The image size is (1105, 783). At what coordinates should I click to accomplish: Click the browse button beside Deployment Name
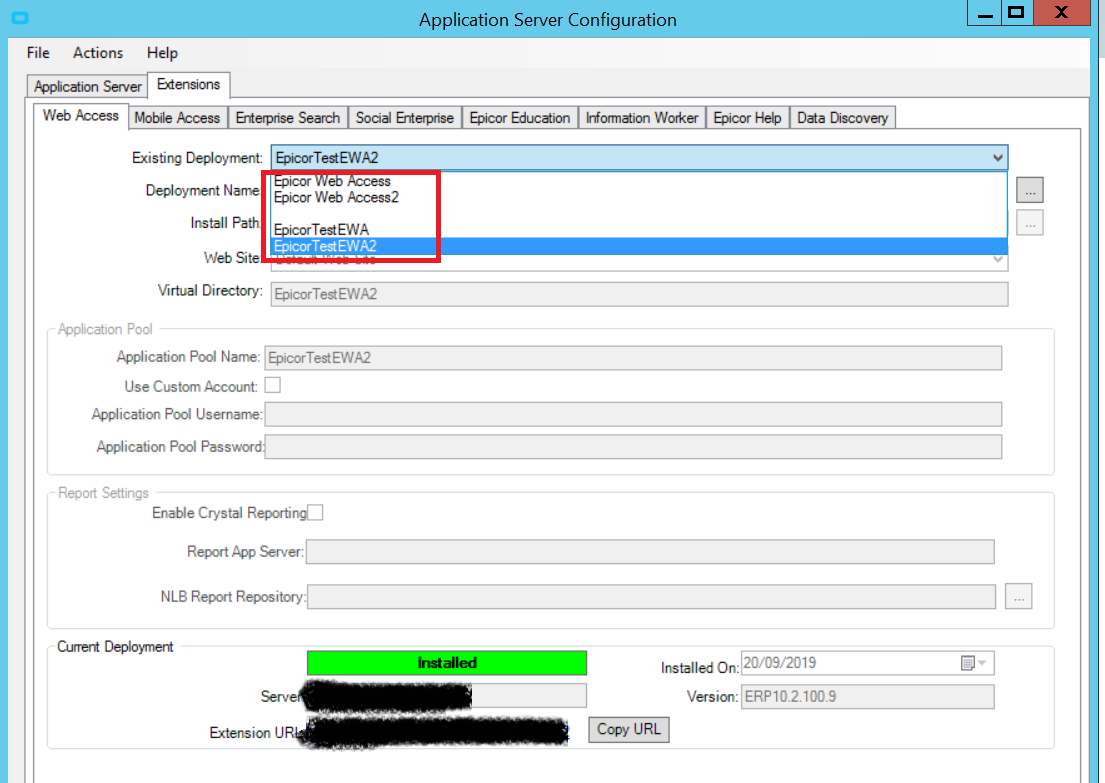(1030, 190)
